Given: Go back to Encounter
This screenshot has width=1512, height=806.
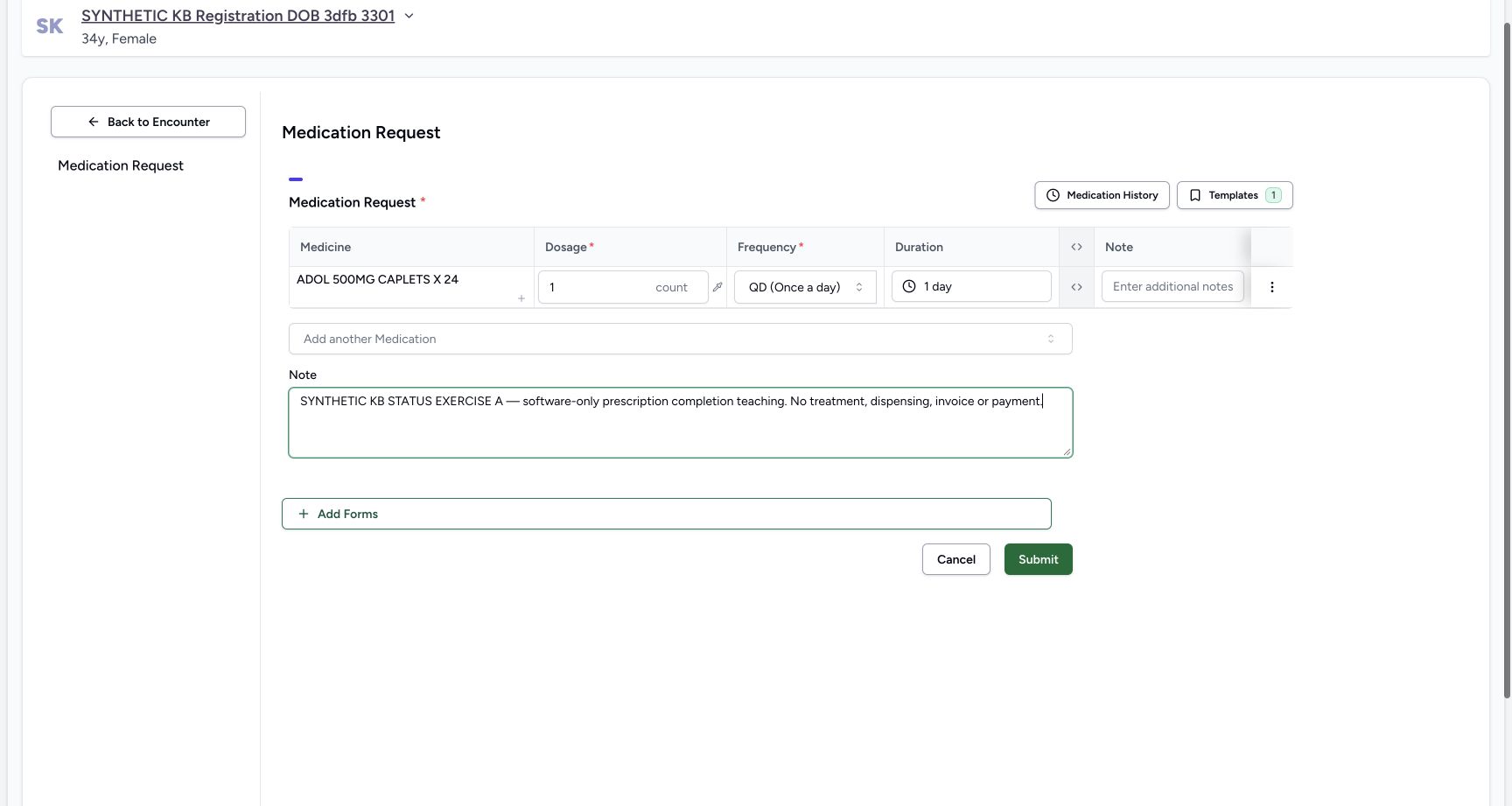Looking at the screenshot, I should pyautogui.click(x=148, y=122).
